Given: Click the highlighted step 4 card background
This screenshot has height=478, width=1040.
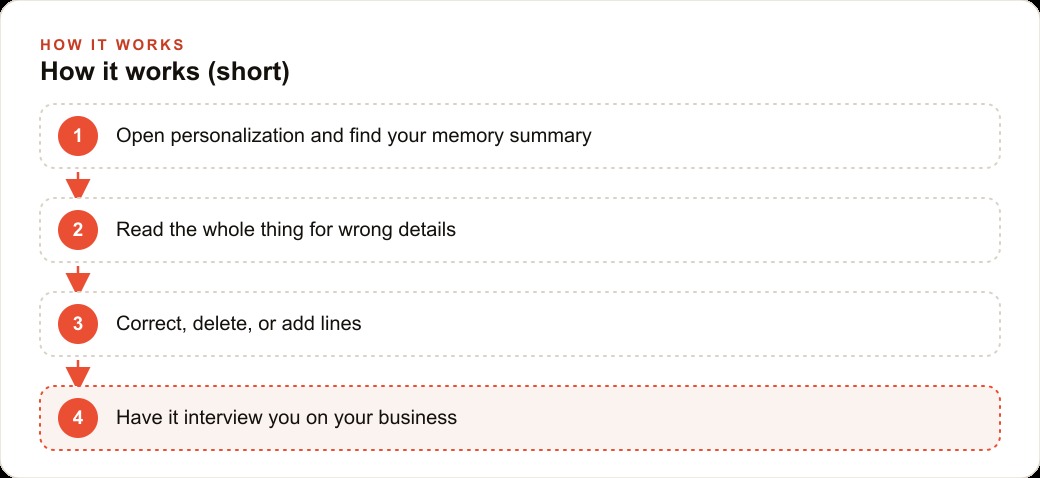Looking at the screenshot, I should (x=730, y=418).
